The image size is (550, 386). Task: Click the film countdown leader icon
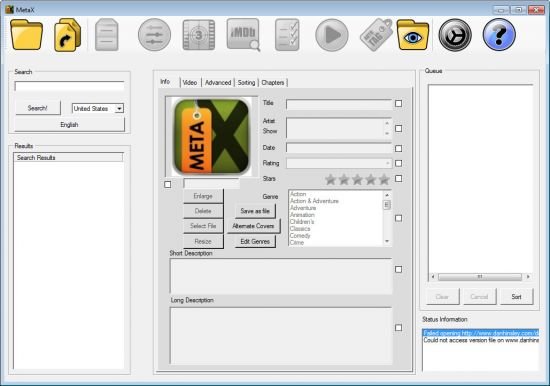[x=199, y=35]
